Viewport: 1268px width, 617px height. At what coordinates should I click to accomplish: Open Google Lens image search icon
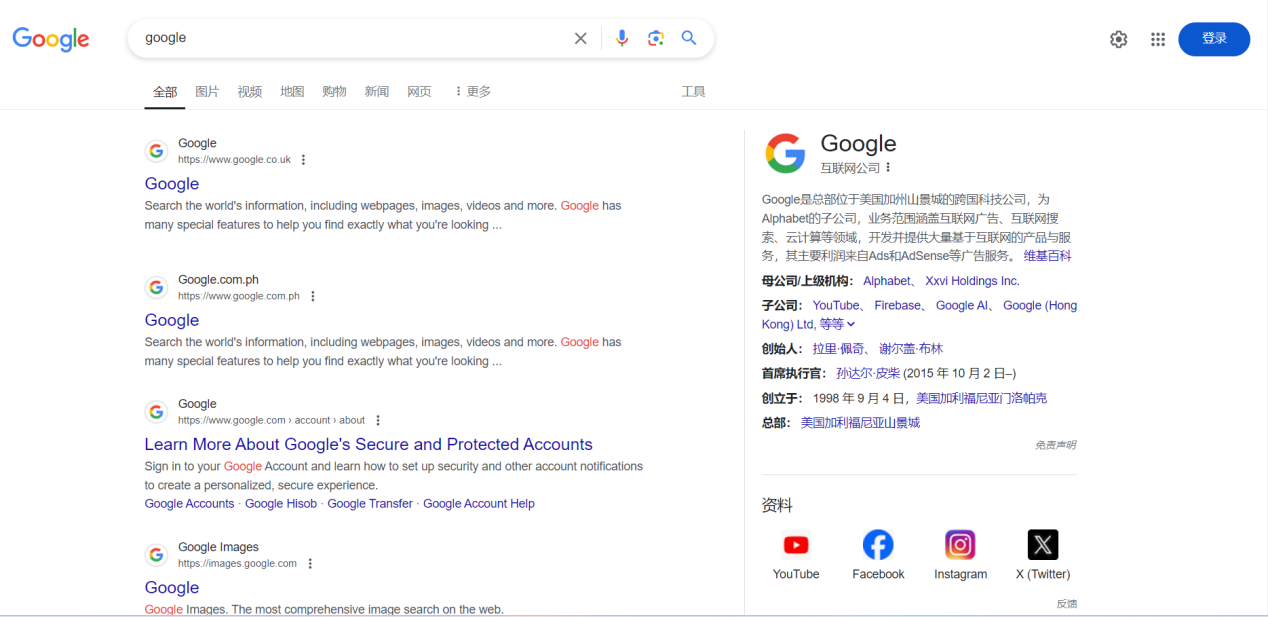(656, 38)
